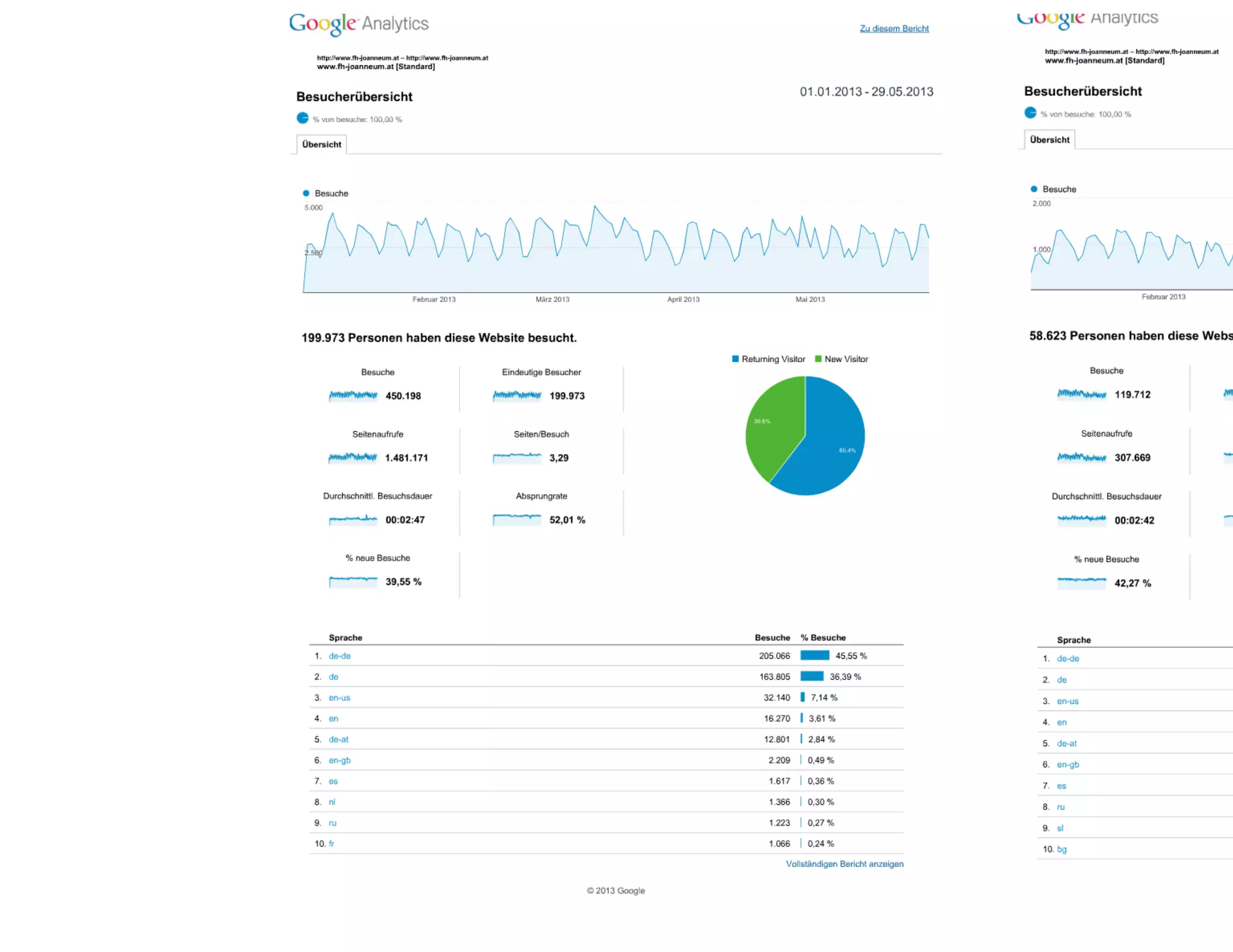
Task: Click the Absprungrate sparkline for 52,01 %
Action: [517, 519]
